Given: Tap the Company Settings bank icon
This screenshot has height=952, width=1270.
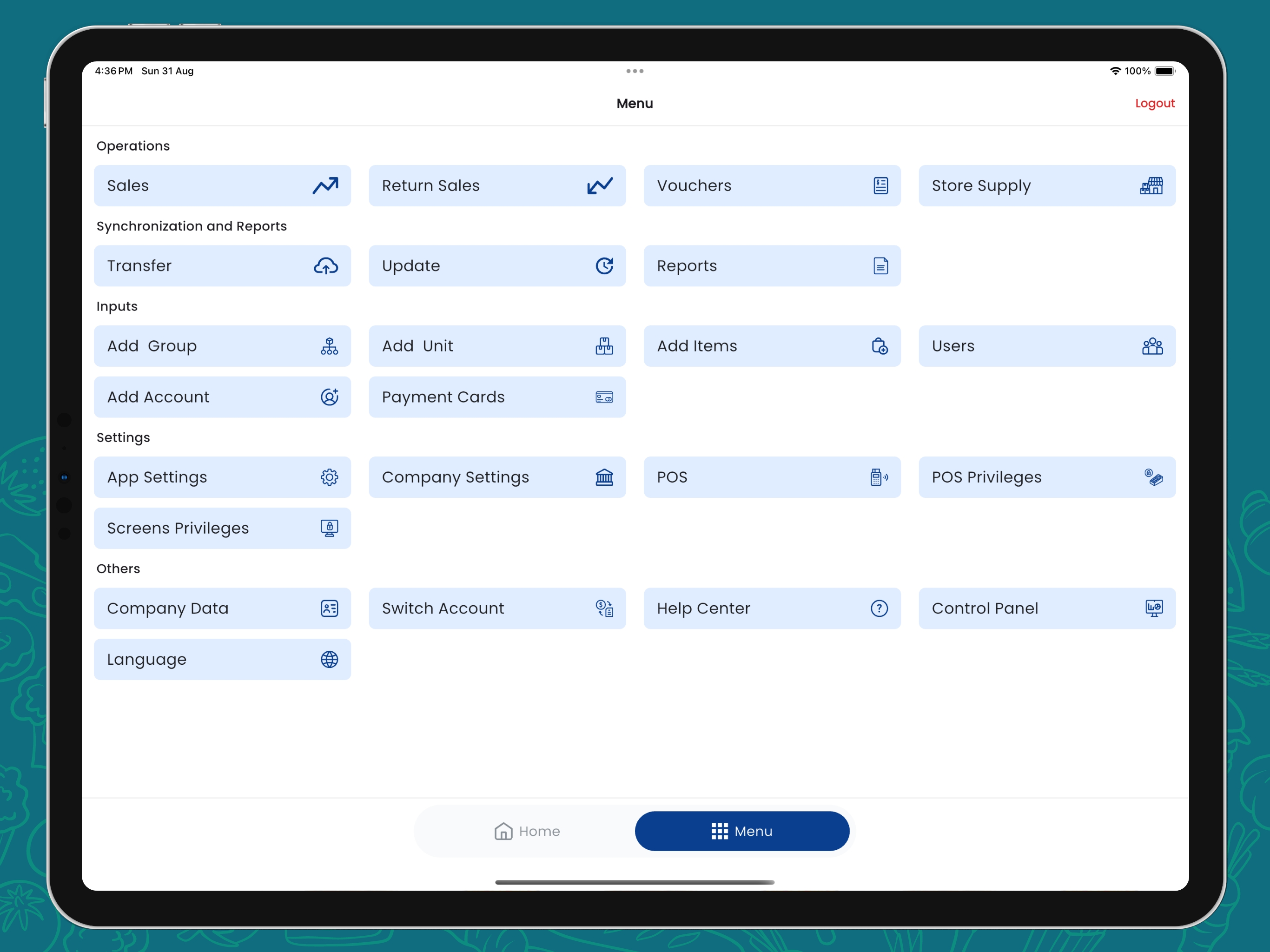Looking at the screenshot, I should click(605, 477).
